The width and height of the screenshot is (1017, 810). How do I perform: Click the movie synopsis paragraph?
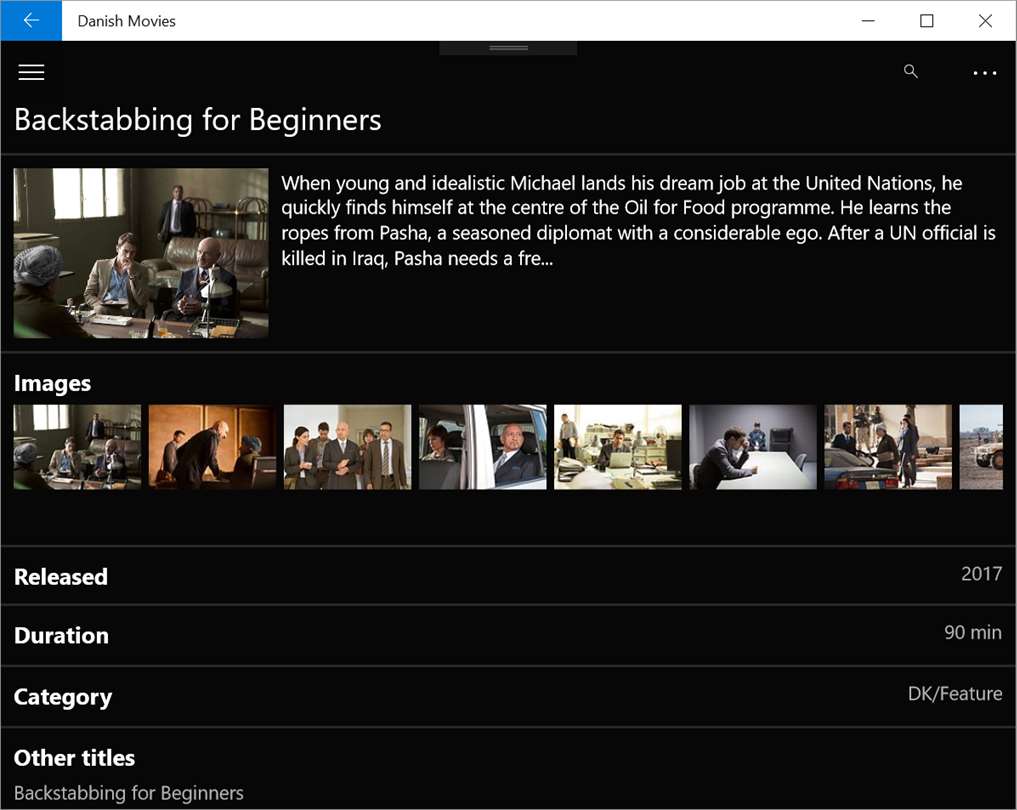coord(638,220)
